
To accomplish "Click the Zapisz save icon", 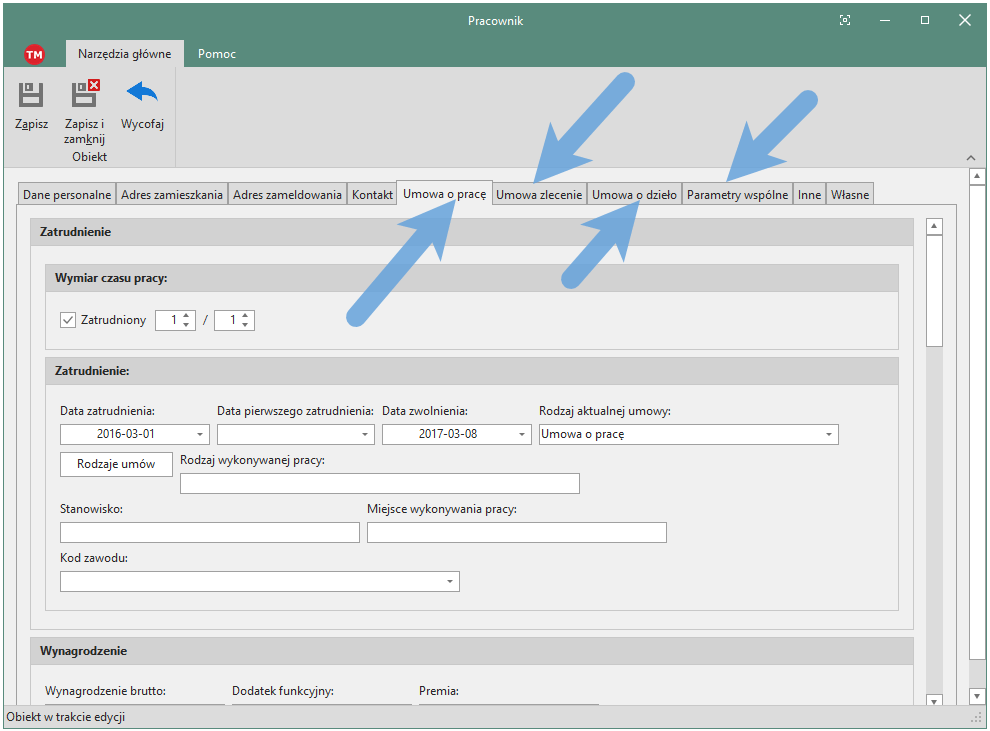I will 31,96.
